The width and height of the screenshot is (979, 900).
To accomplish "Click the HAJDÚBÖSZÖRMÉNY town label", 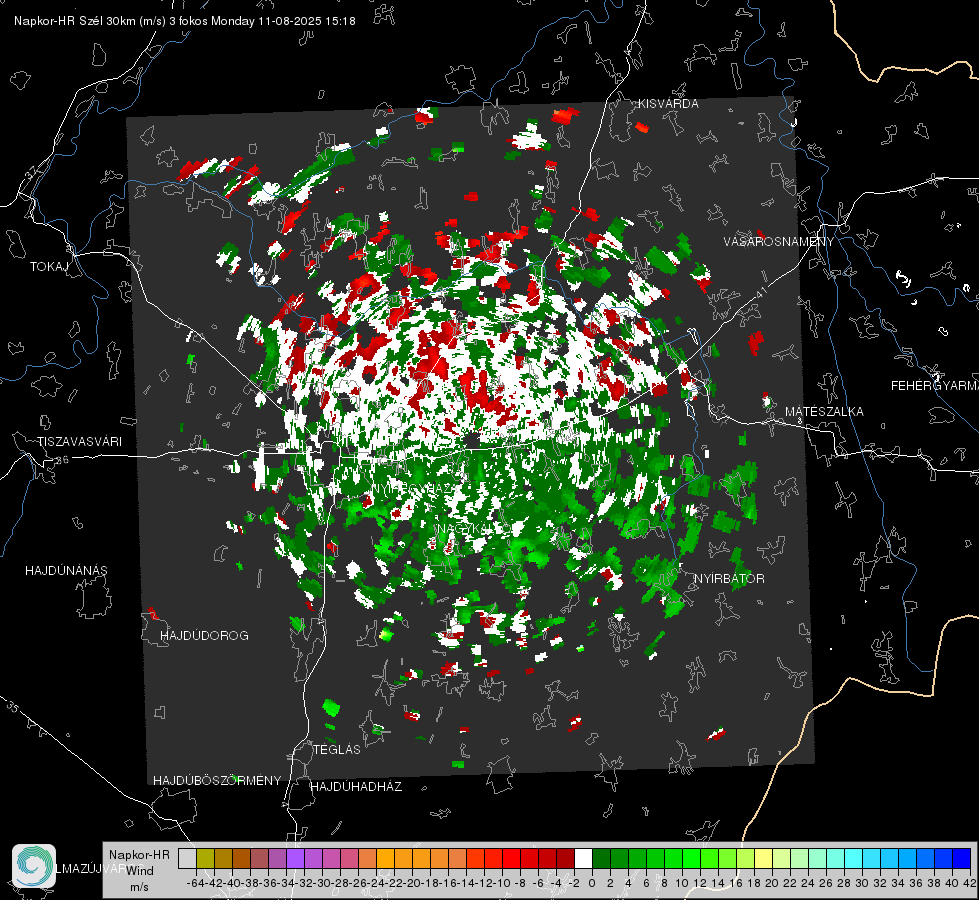I will [x=217, y=781].
